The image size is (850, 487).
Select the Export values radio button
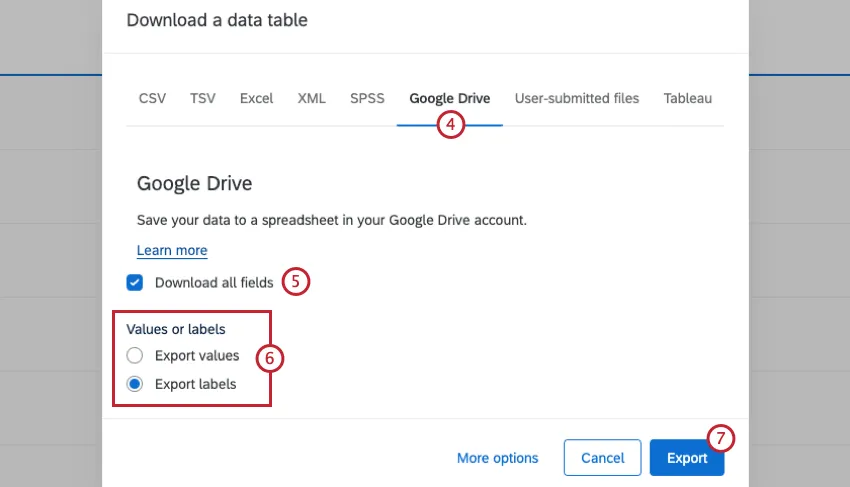tap(135, 356)
